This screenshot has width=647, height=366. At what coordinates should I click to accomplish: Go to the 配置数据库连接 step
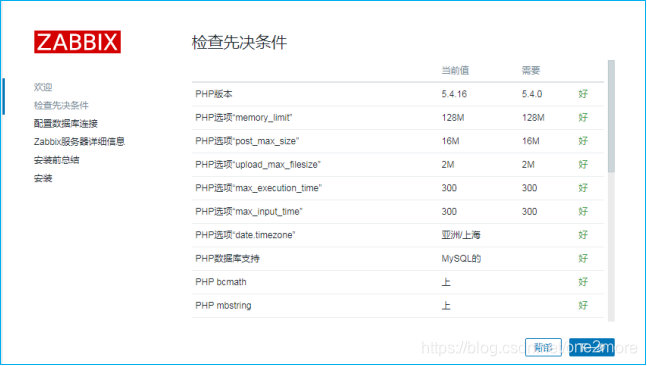(66, 123)
